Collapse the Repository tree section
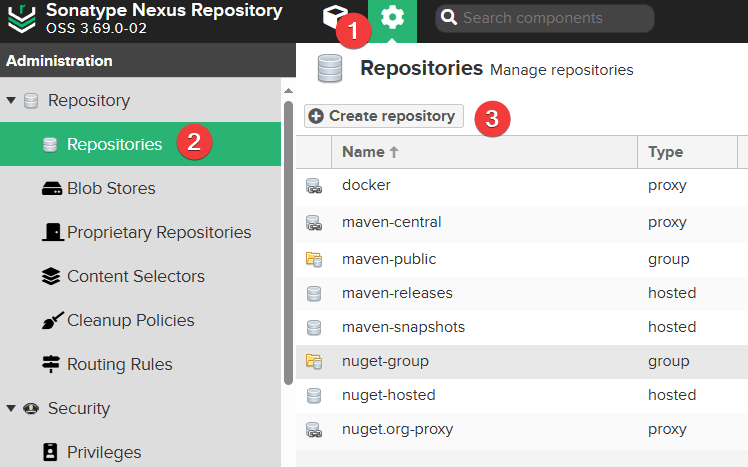 11,101
